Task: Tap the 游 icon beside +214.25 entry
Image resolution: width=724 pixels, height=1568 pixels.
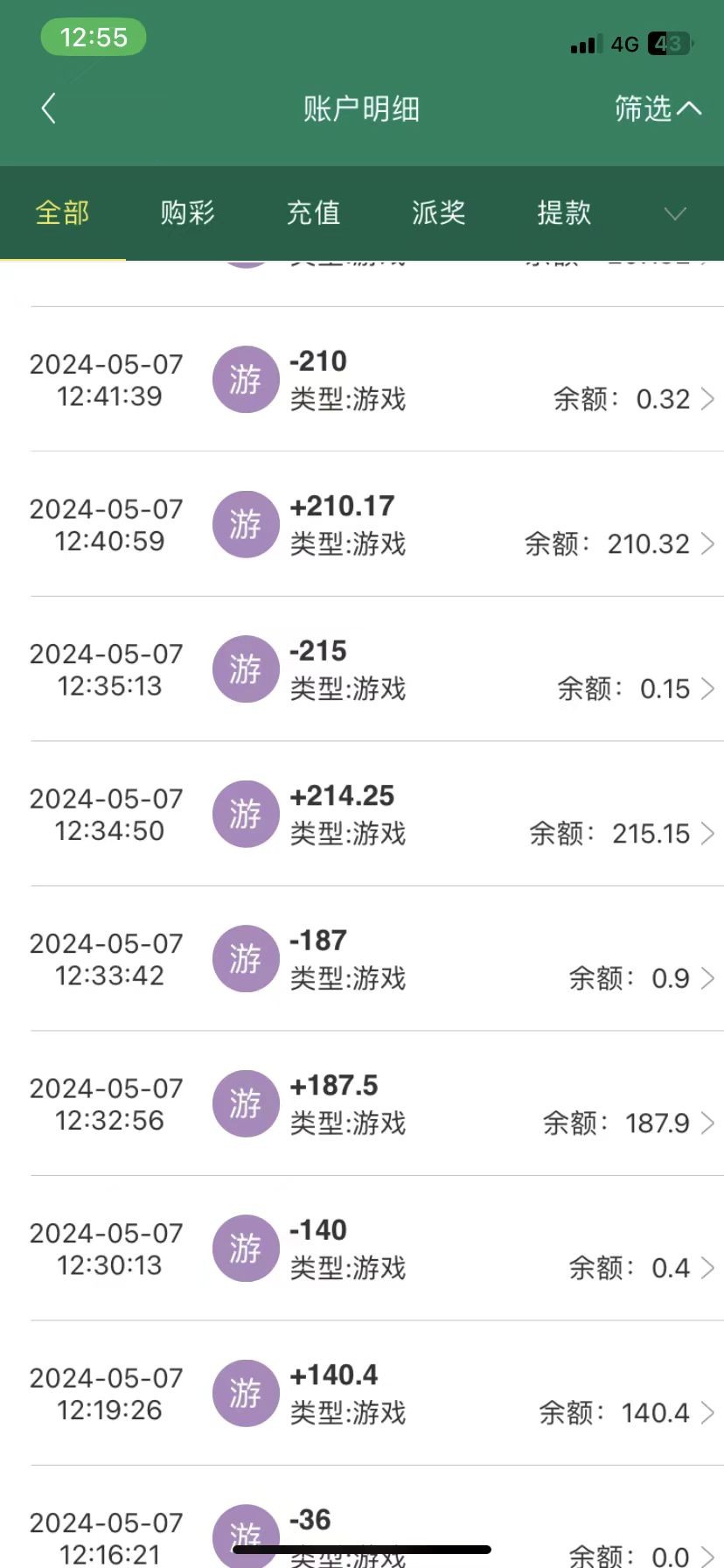Action: coord(246,814)
